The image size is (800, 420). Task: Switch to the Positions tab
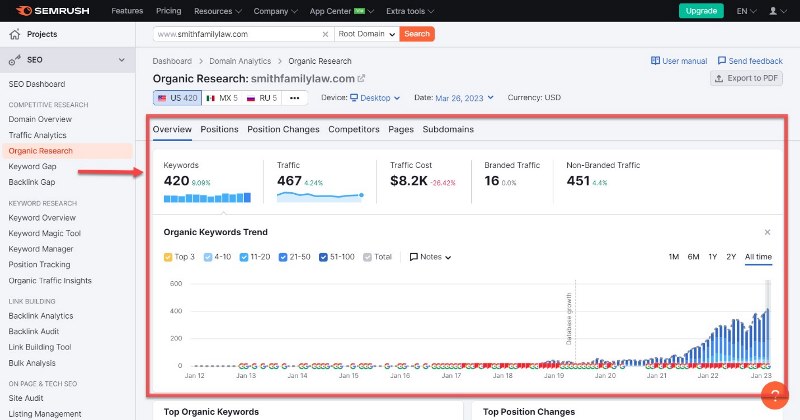(x=219, y=130)
